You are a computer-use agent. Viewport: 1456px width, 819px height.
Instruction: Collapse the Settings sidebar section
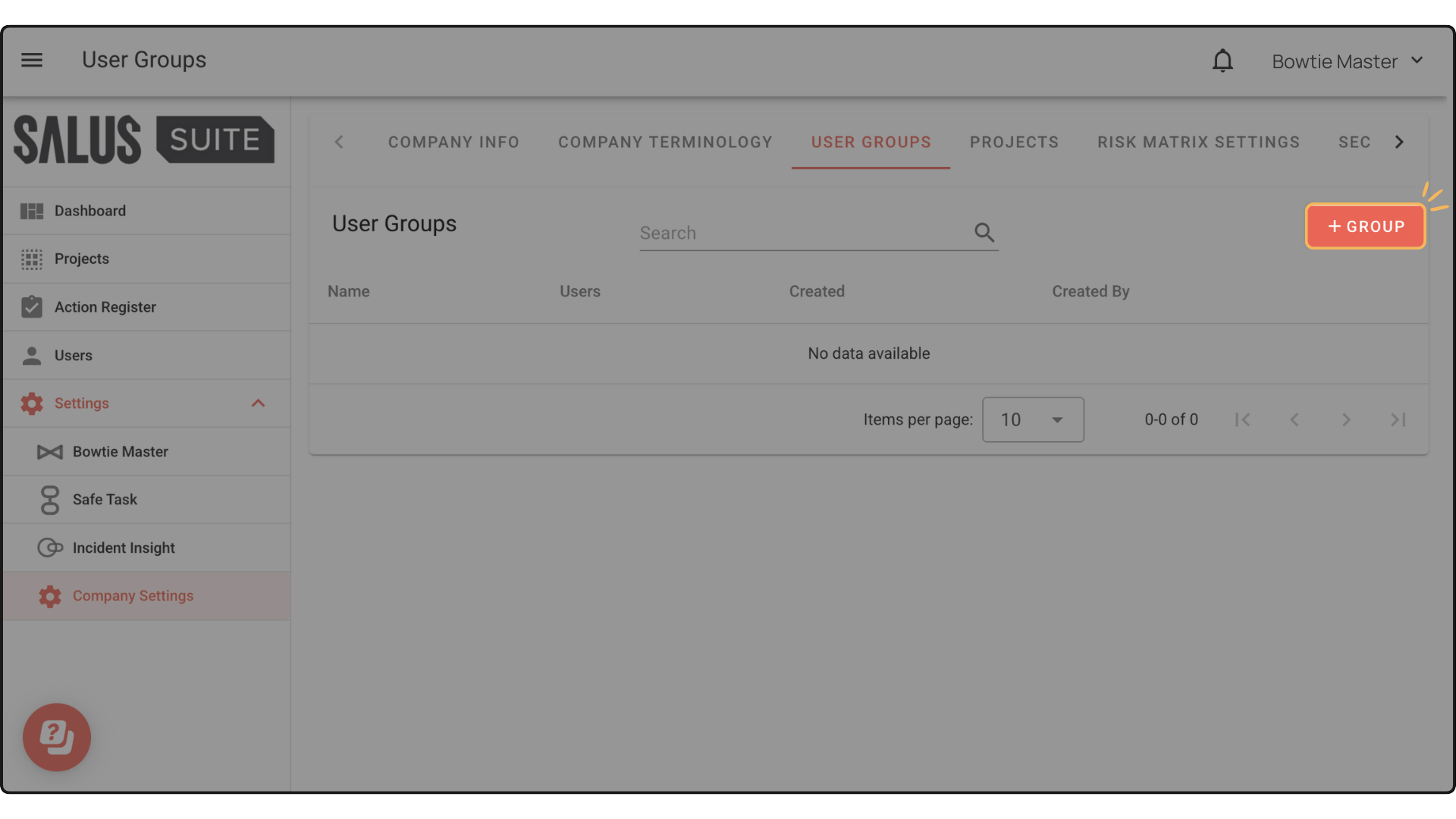click(258, 403)
